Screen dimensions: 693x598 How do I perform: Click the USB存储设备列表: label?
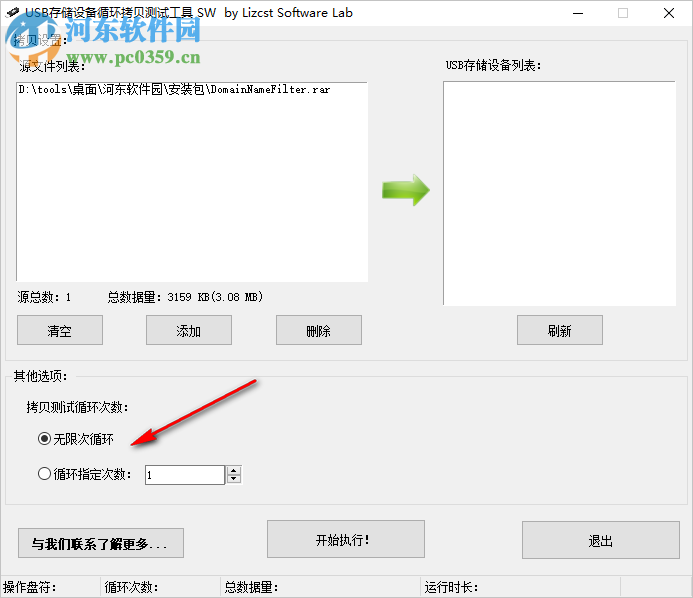[x=493, y=65]
